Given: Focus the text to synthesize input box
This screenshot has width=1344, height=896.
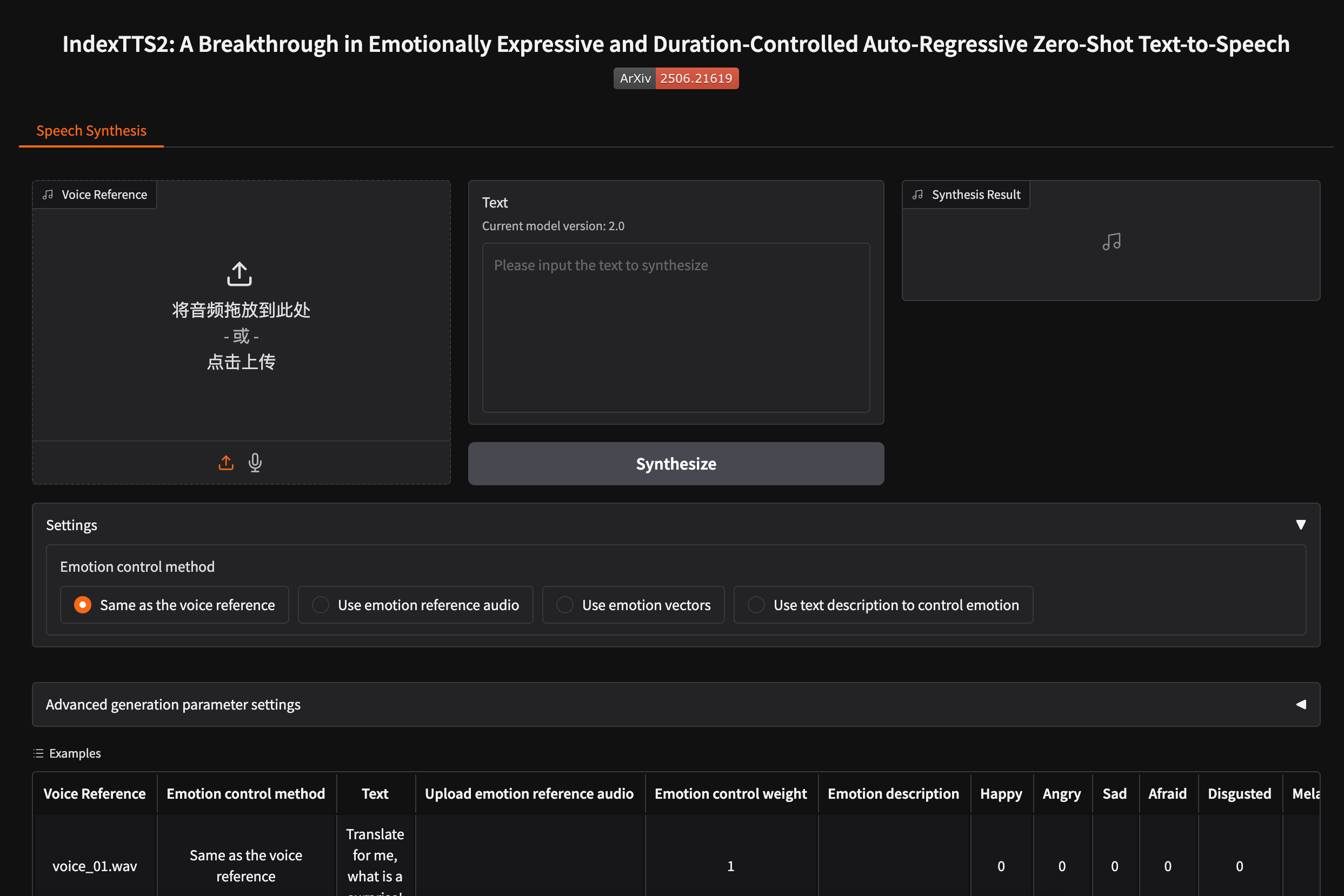Looking at the screenshot, I should pyautogui.click(x=676, y=327).
